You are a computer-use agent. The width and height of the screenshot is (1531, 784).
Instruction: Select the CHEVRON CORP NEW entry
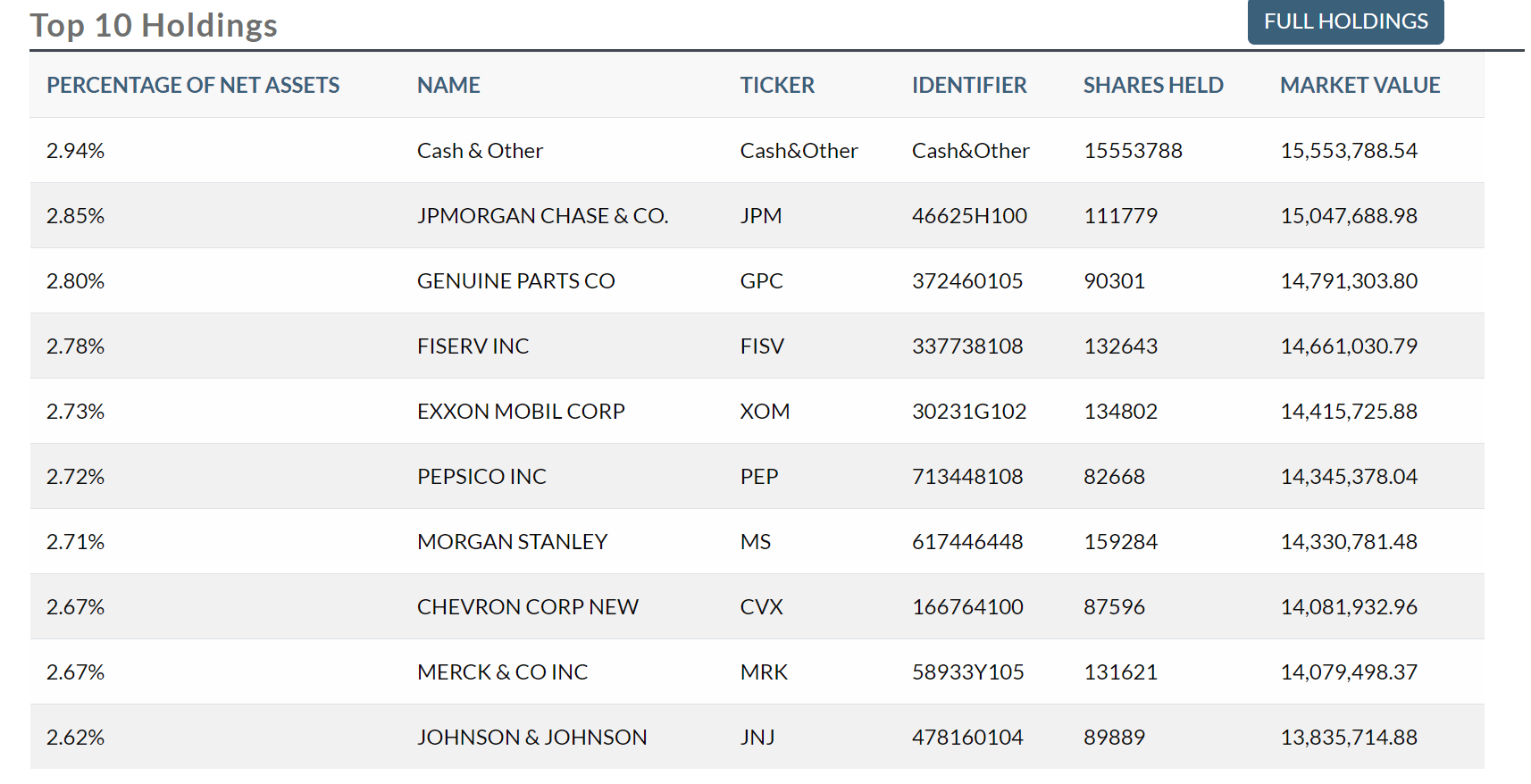point(527,606)
